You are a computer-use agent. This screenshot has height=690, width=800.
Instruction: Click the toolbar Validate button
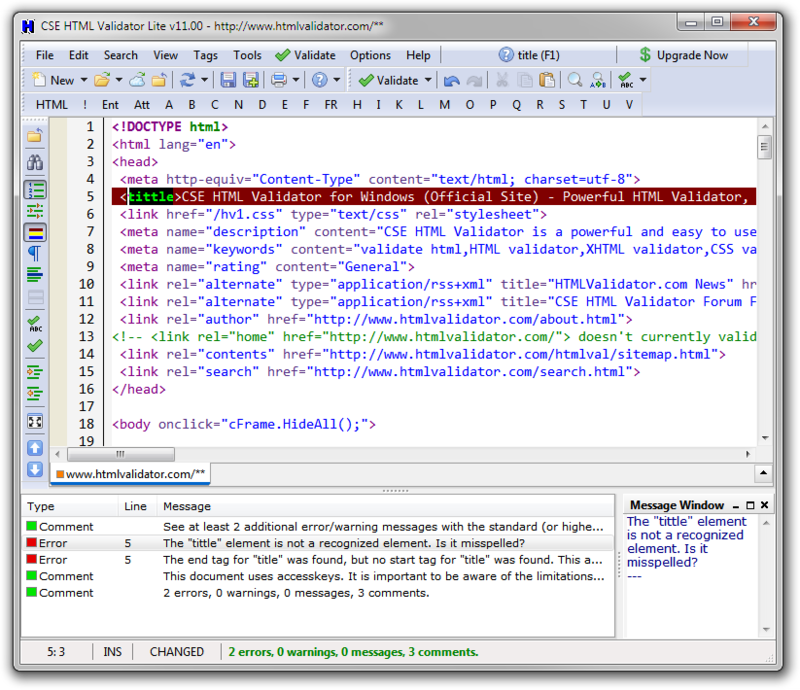point(388,80)
